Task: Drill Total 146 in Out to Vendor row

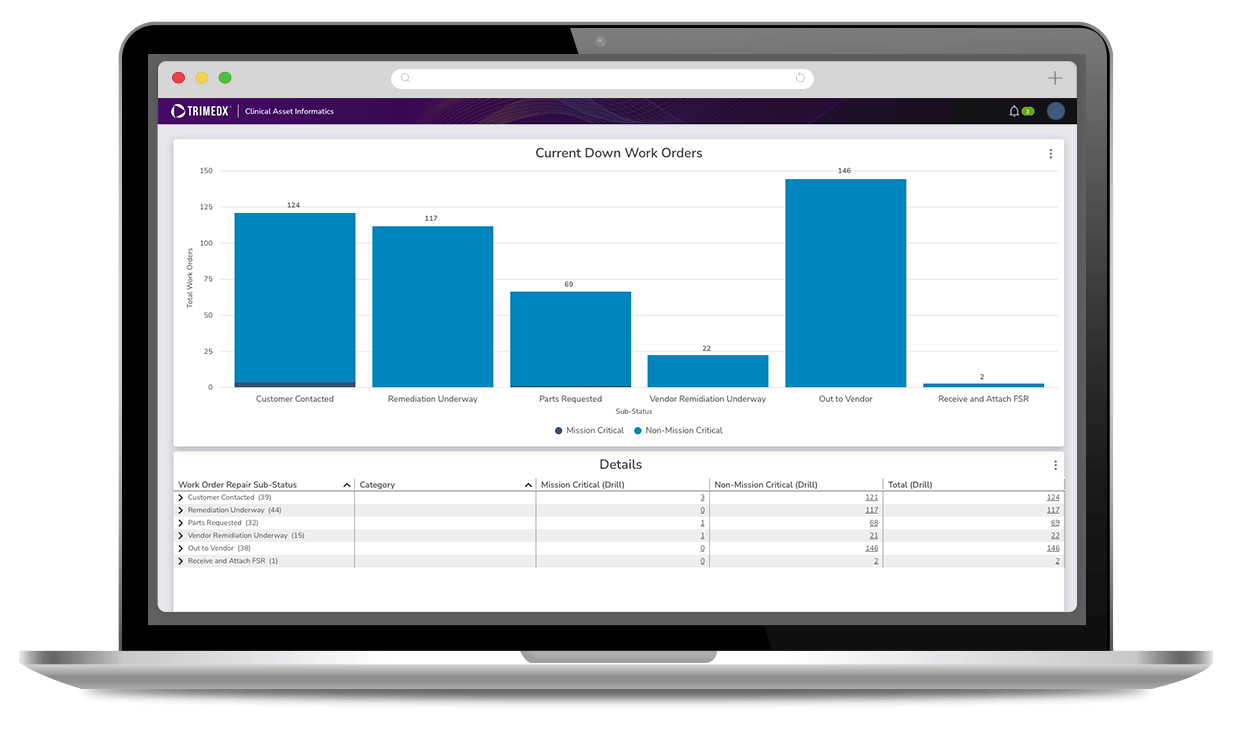Action: click(x=1053, y=548)
